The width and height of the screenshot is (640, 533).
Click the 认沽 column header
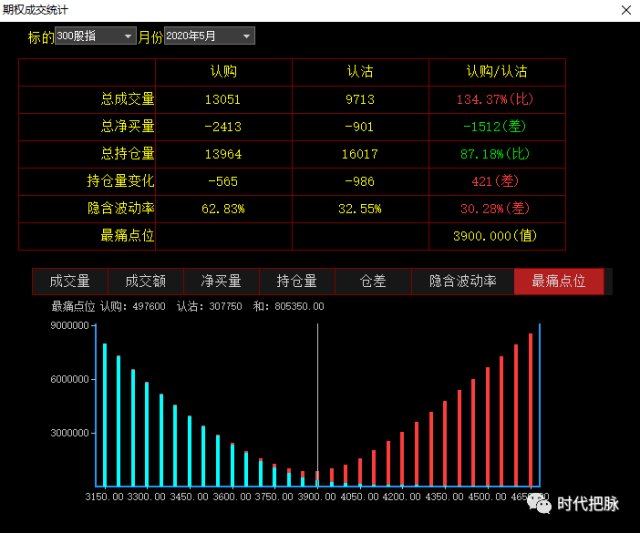pos(360,72)
